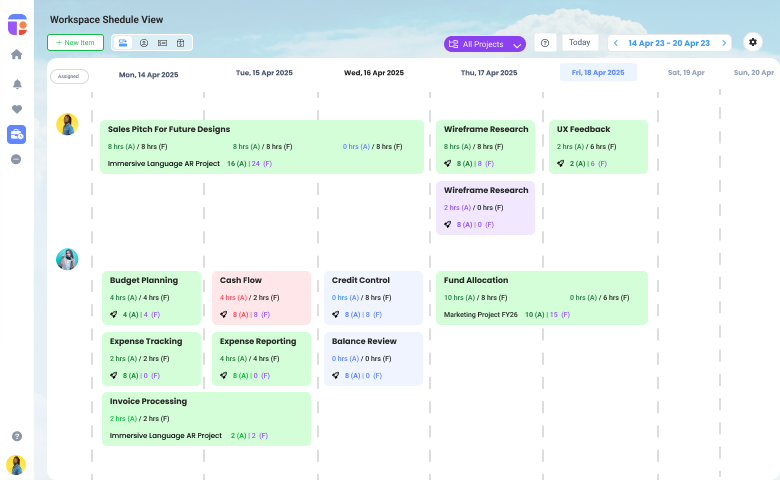The image size is (780, 480).
Task: Expand the All Projects dropdown
Action: pos(485,44)
